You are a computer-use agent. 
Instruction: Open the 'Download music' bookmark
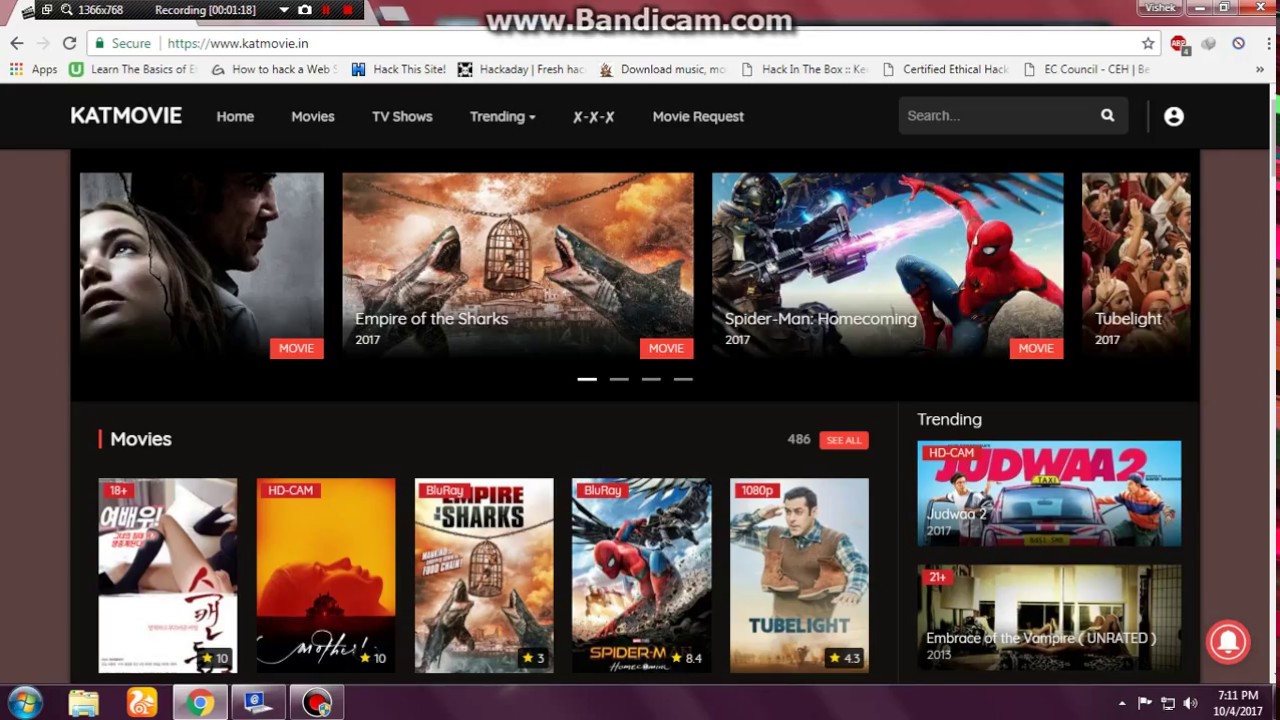(x=663, y=69)
